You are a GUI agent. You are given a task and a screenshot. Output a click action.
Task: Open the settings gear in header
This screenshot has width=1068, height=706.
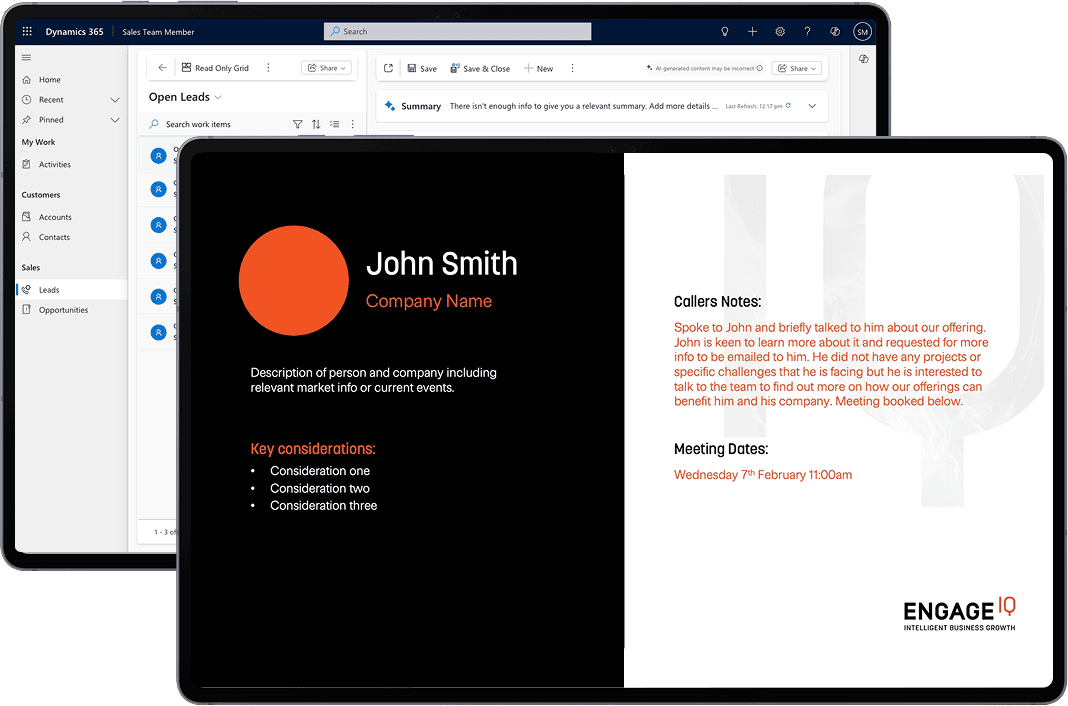click(x=780, y=32)
